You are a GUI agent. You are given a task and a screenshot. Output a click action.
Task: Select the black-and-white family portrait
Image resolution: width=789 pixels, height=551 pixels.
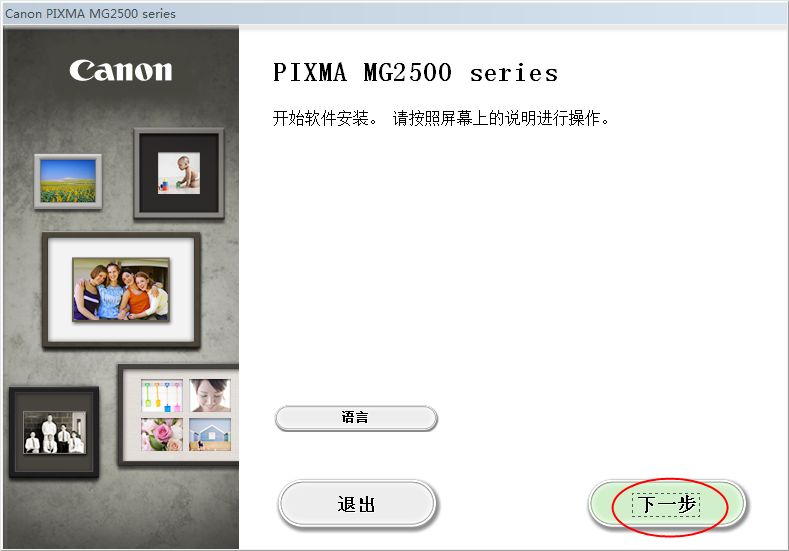pyautogui.click(x=54, y=432)
